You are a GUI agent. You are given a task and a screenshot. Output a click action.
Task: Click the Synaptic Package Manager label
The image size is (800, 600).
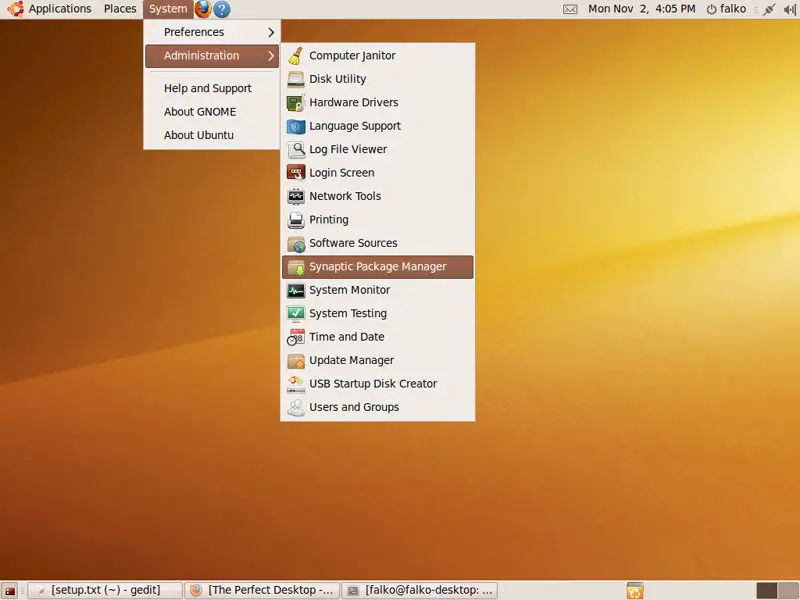coord(378,267)
